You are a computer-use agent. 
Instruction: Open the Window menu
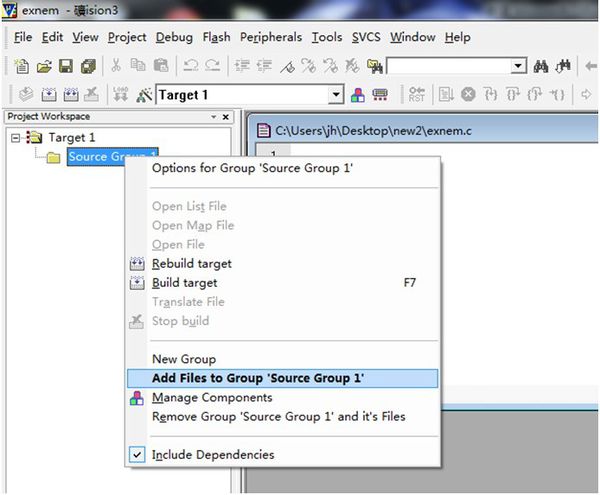pos(412,37)
